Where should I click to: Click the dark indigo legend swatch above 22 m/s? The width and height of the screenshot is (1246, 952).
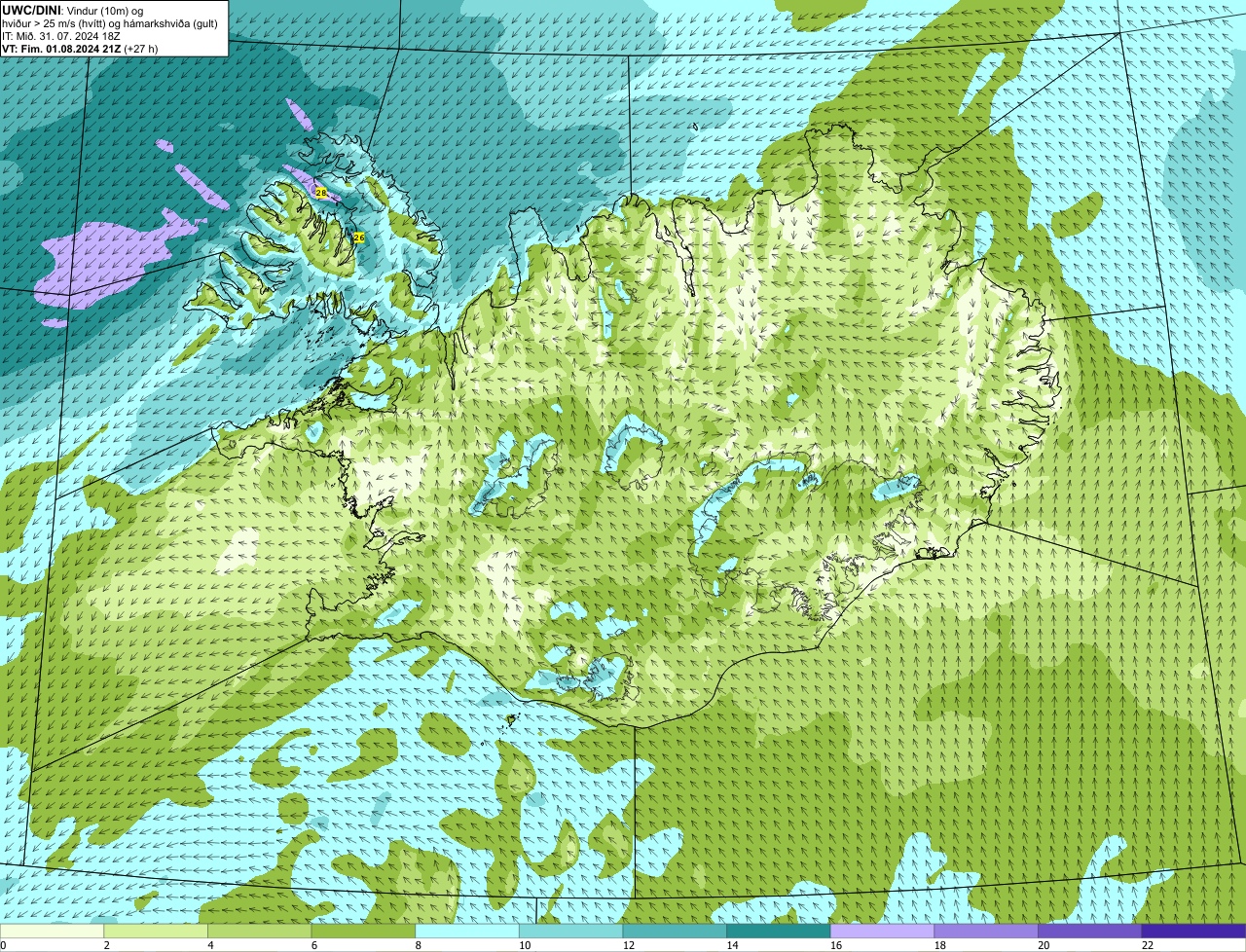coord(1193,931)
